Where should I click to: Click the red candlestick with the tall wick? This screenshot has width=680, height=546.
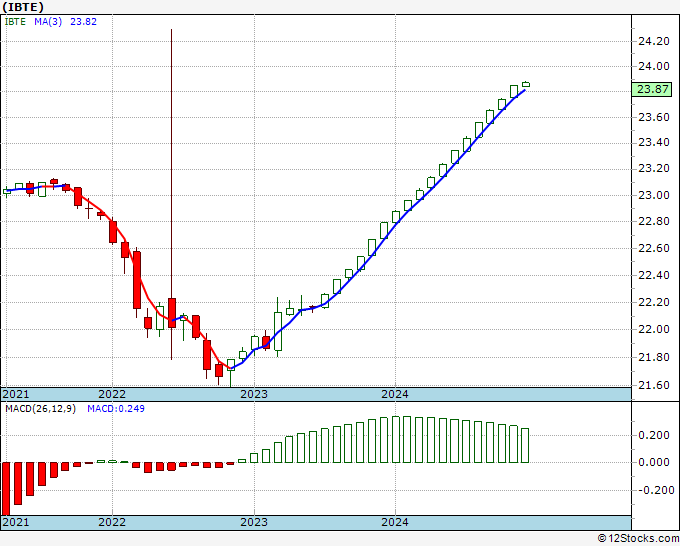point(172,313)
